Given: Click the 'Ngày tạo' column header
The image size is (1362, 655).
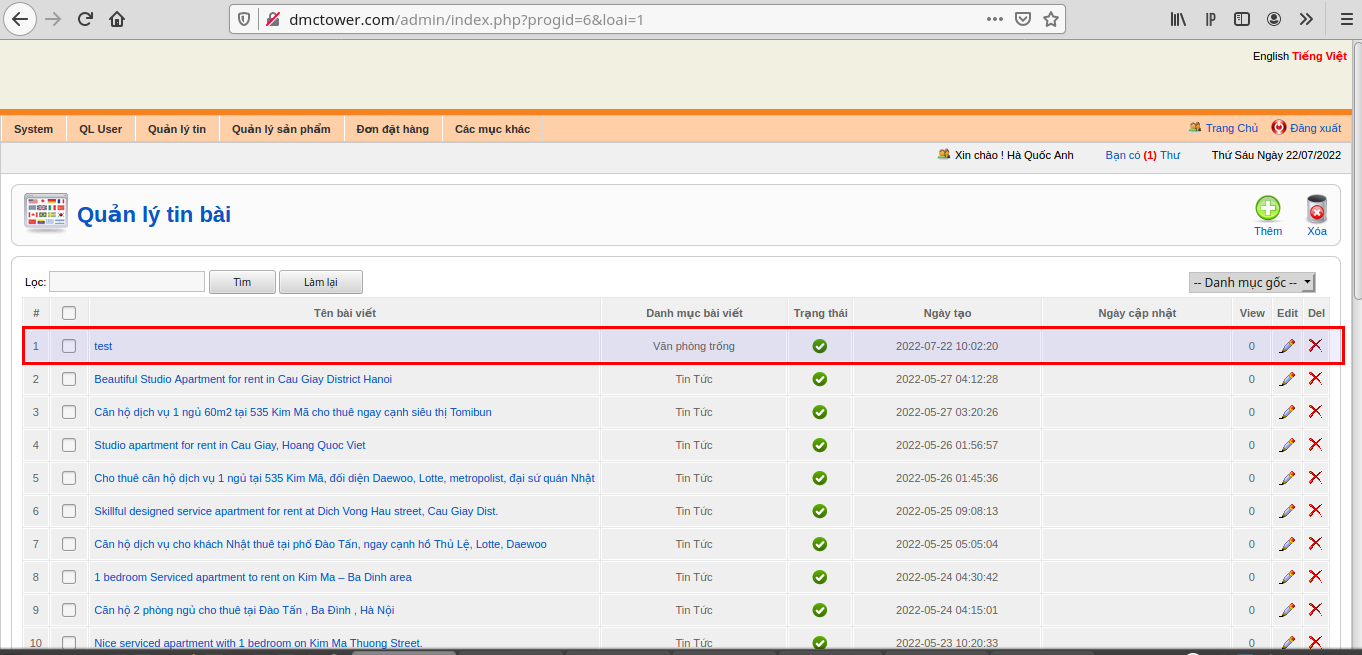Looking at the screenshot, I should (947, 313).
